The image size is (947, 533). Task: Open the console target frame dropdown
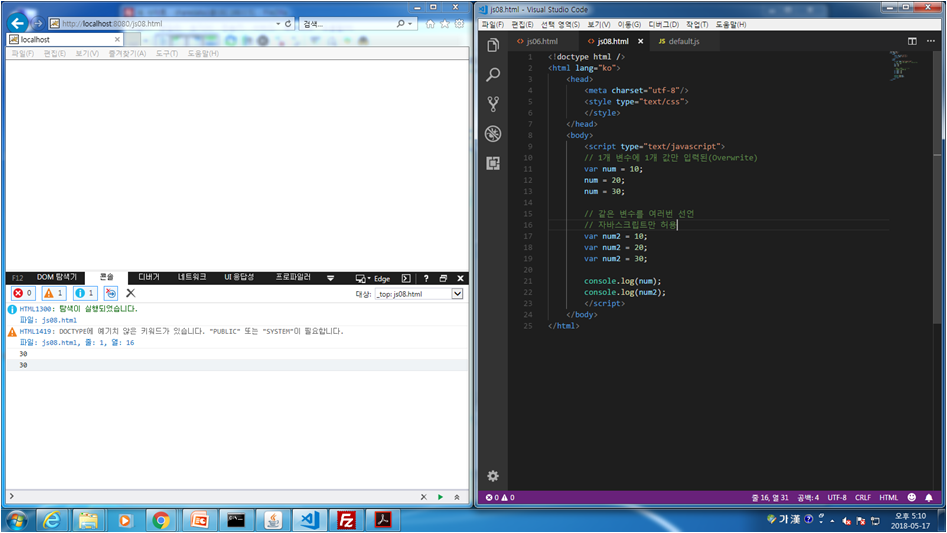coord(457,294)
